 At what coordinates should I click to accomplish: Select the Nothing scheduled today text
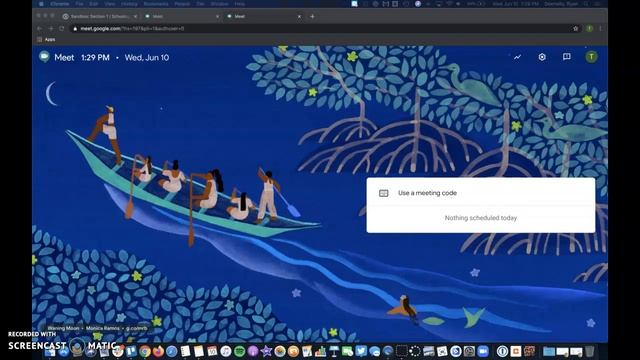click(x=481, y=218)
